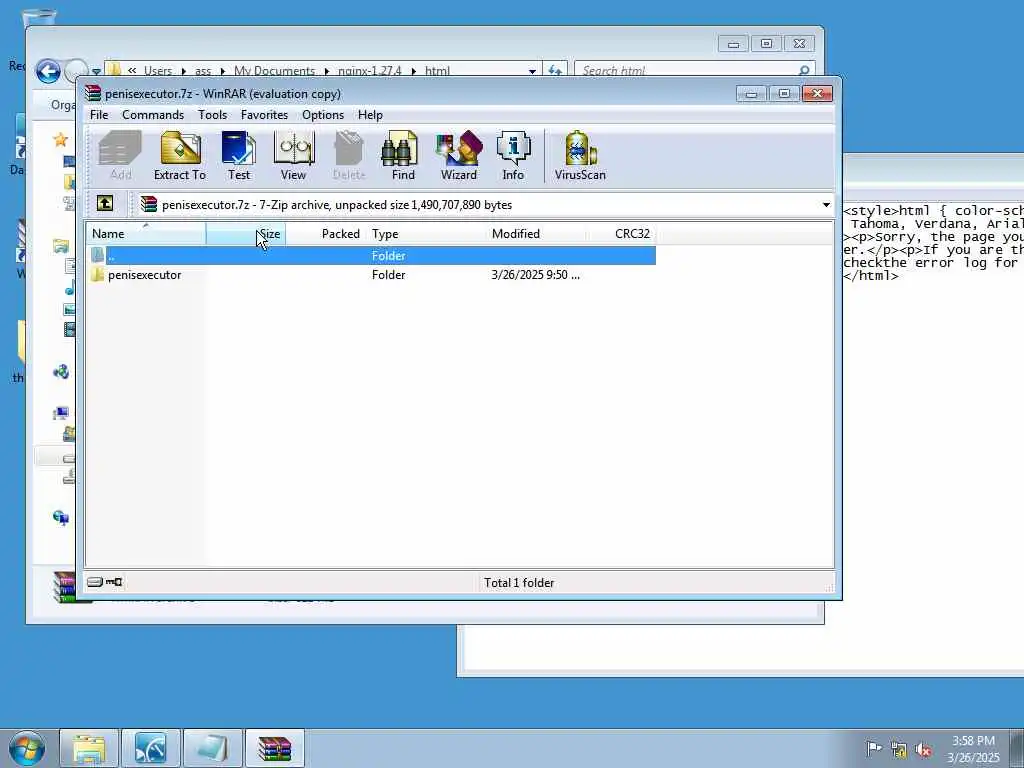Viewport: 1024px width, 768px height.
Task: Sort files by Type column
Action: click(426, 234)
